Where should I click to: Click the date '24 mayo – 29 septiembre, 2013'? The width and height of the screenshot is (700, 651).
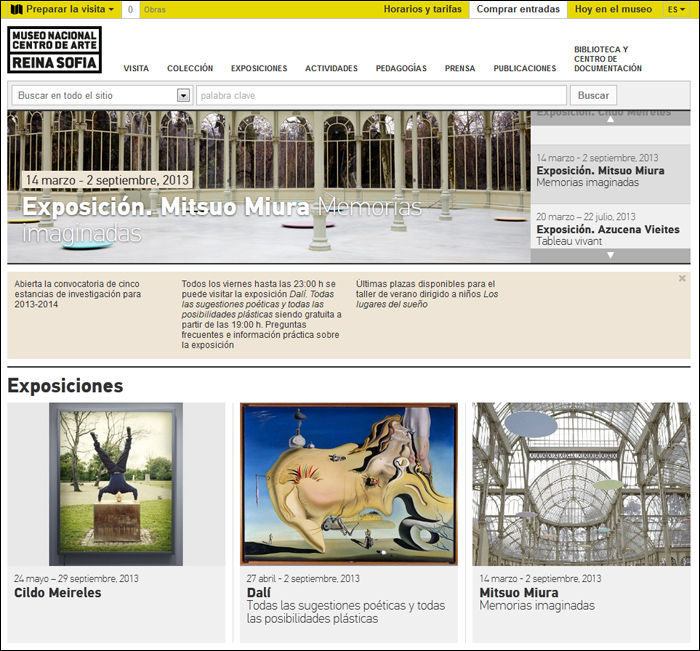(x=76, y=578)
